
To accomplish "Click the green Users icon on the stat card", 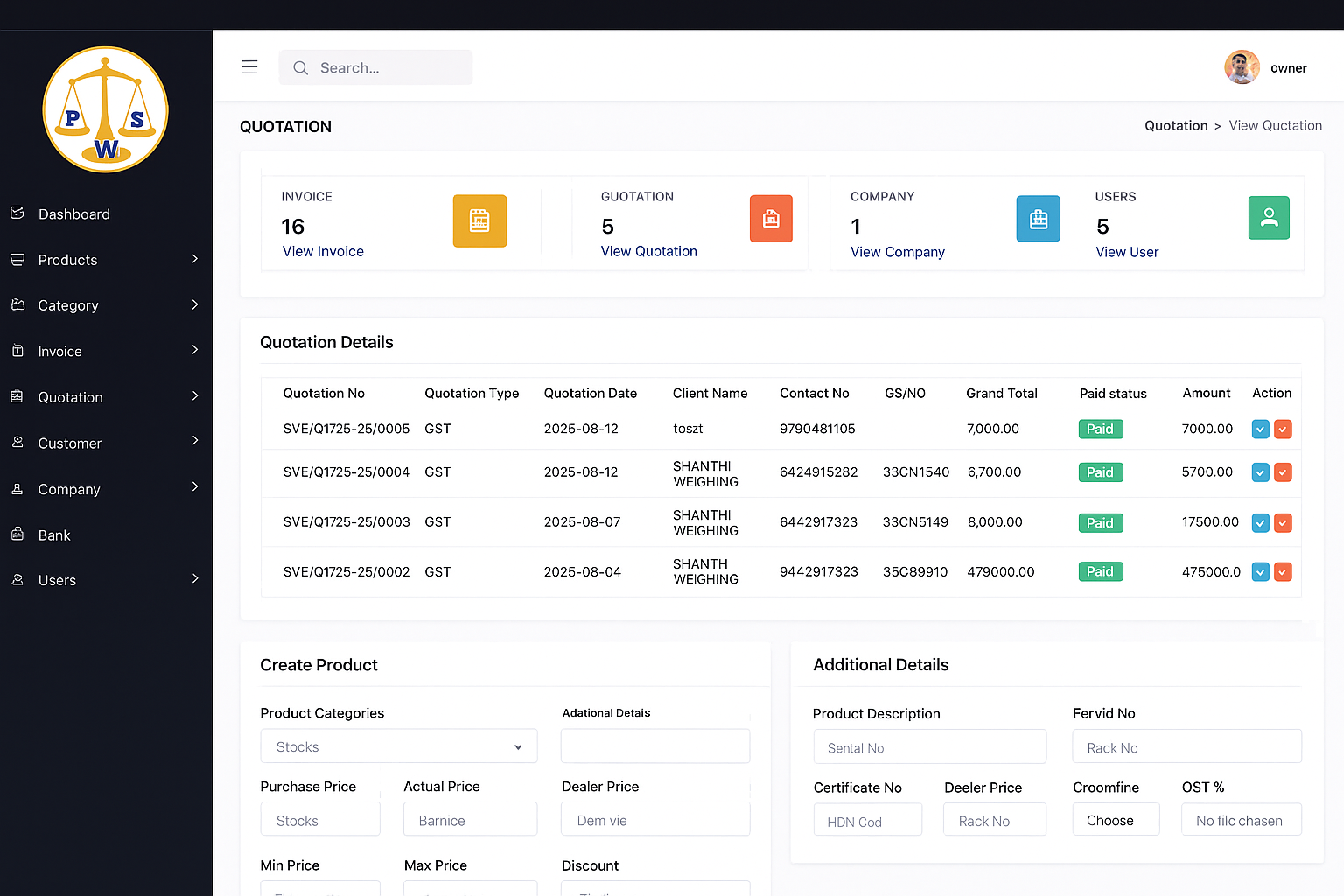I will (1269, 217).
